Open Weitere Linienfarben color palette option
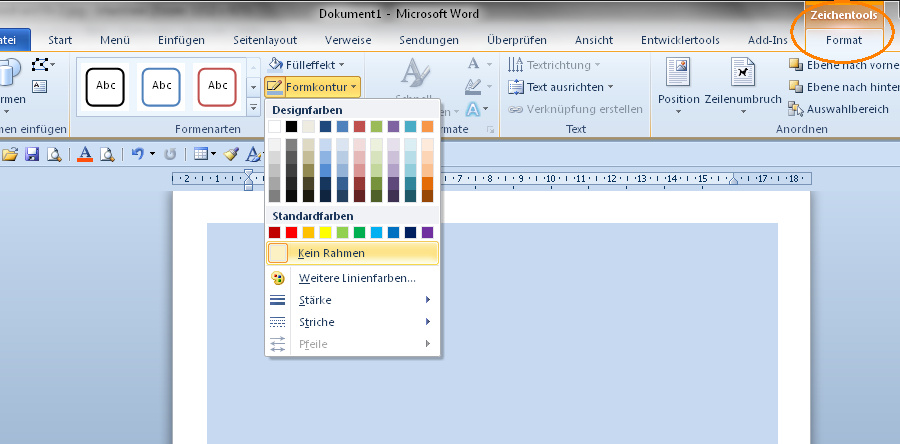The width and height of the screenshot is (900, 444). 356,278
